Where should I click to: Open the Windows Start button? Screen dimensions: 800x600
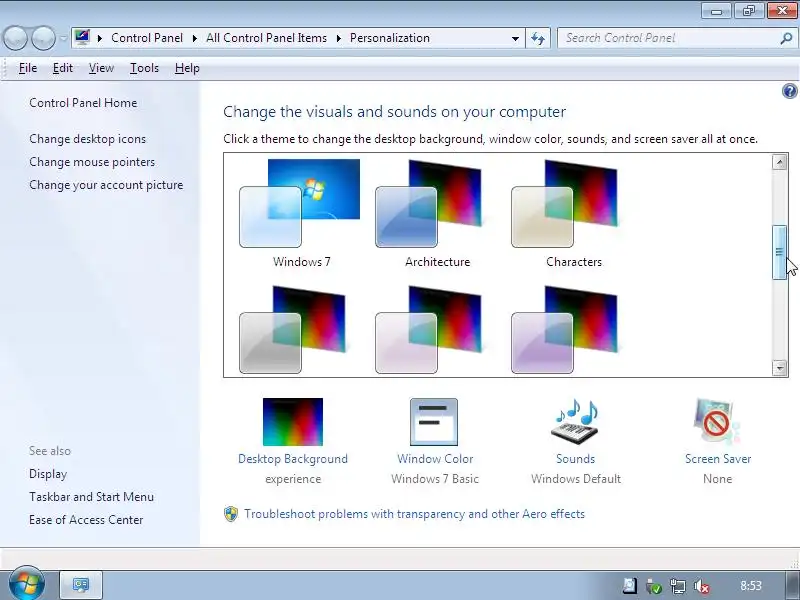click(x=26, y=583)
